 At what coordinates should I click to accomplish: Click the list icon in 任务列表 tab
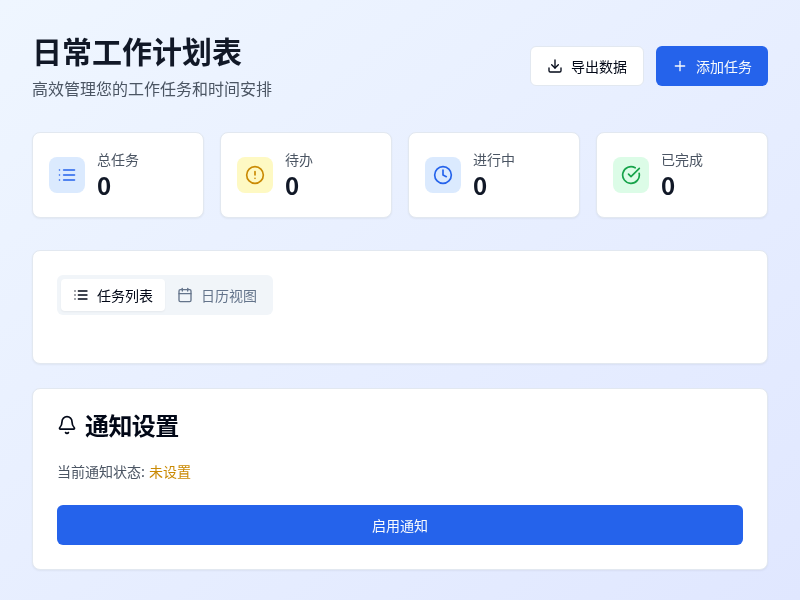(81, 295)
